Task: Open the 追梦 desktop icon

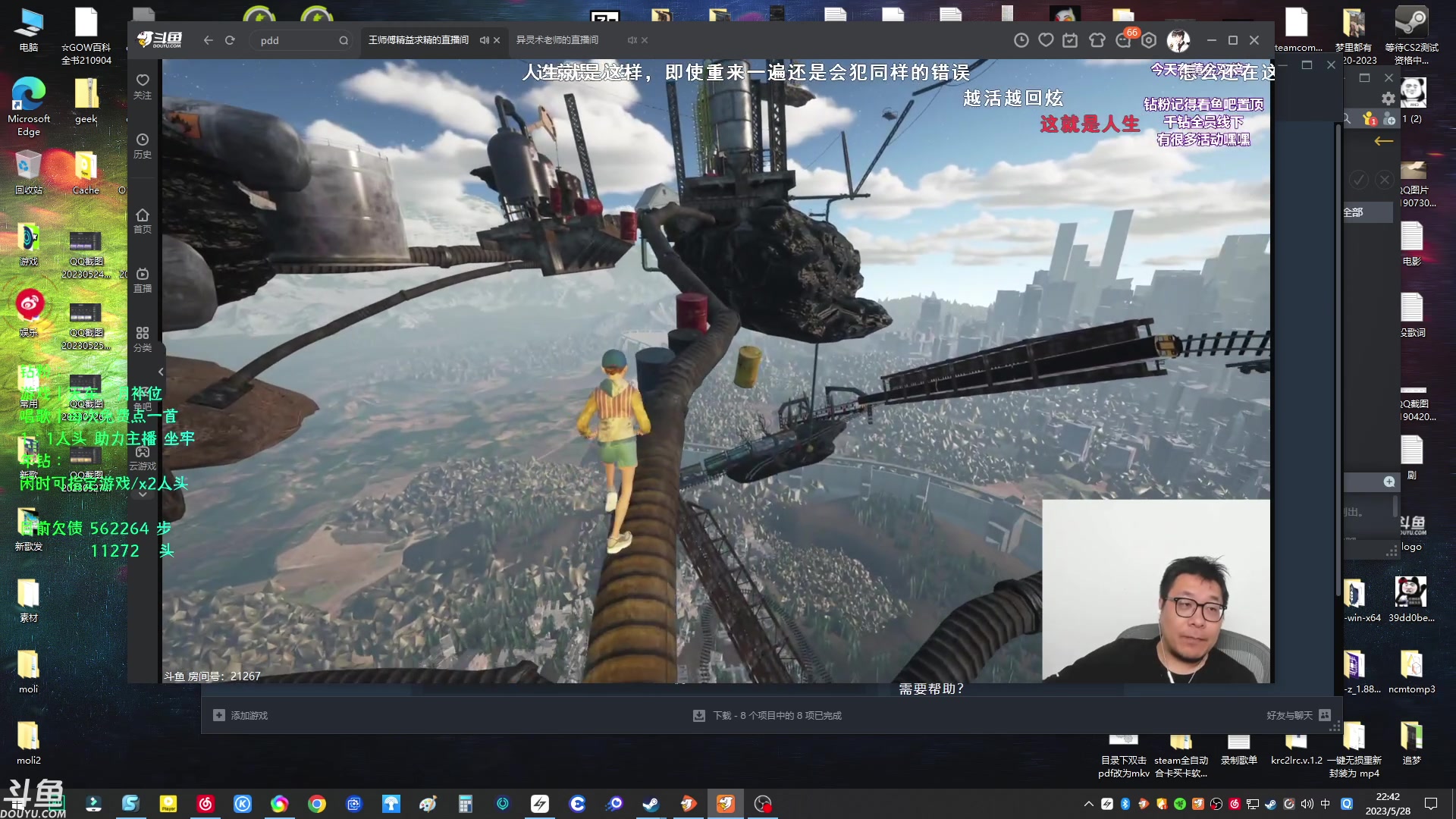Action: coord(1411,743)
